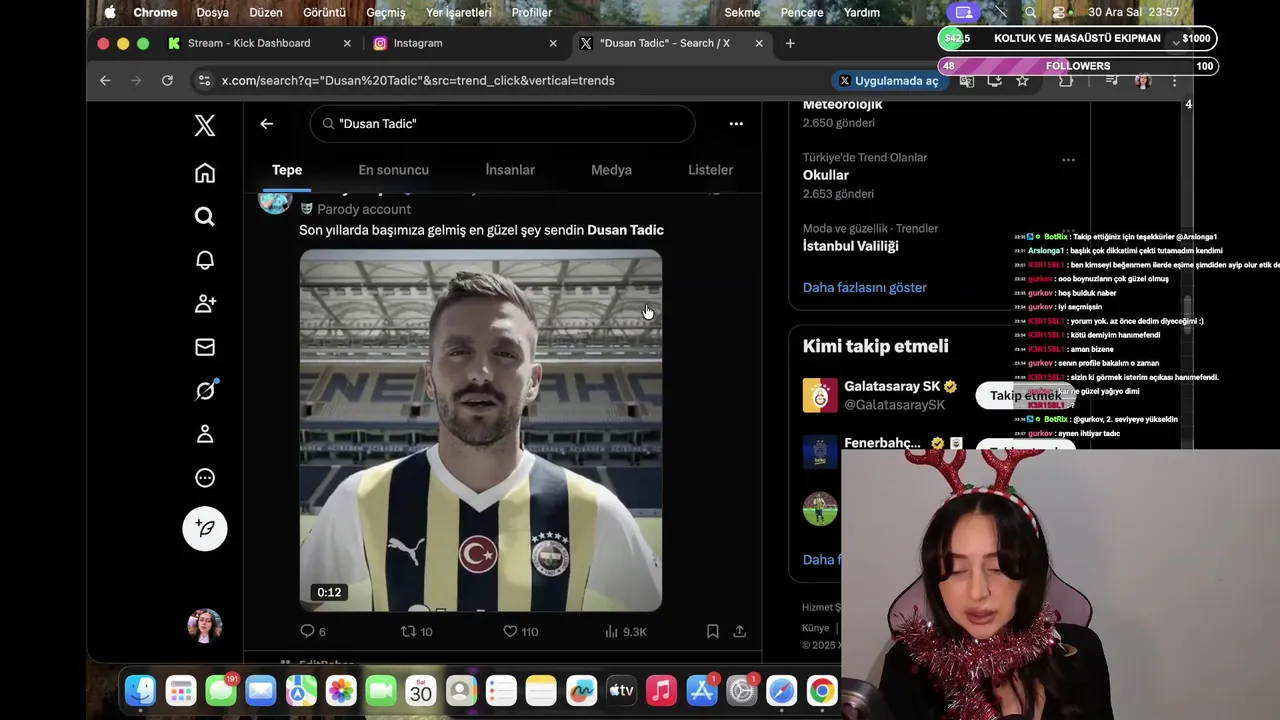Screen dimensions: 1280x720
Task: Open Chrome tab search chevron
Action: (x=1176, y=43)
